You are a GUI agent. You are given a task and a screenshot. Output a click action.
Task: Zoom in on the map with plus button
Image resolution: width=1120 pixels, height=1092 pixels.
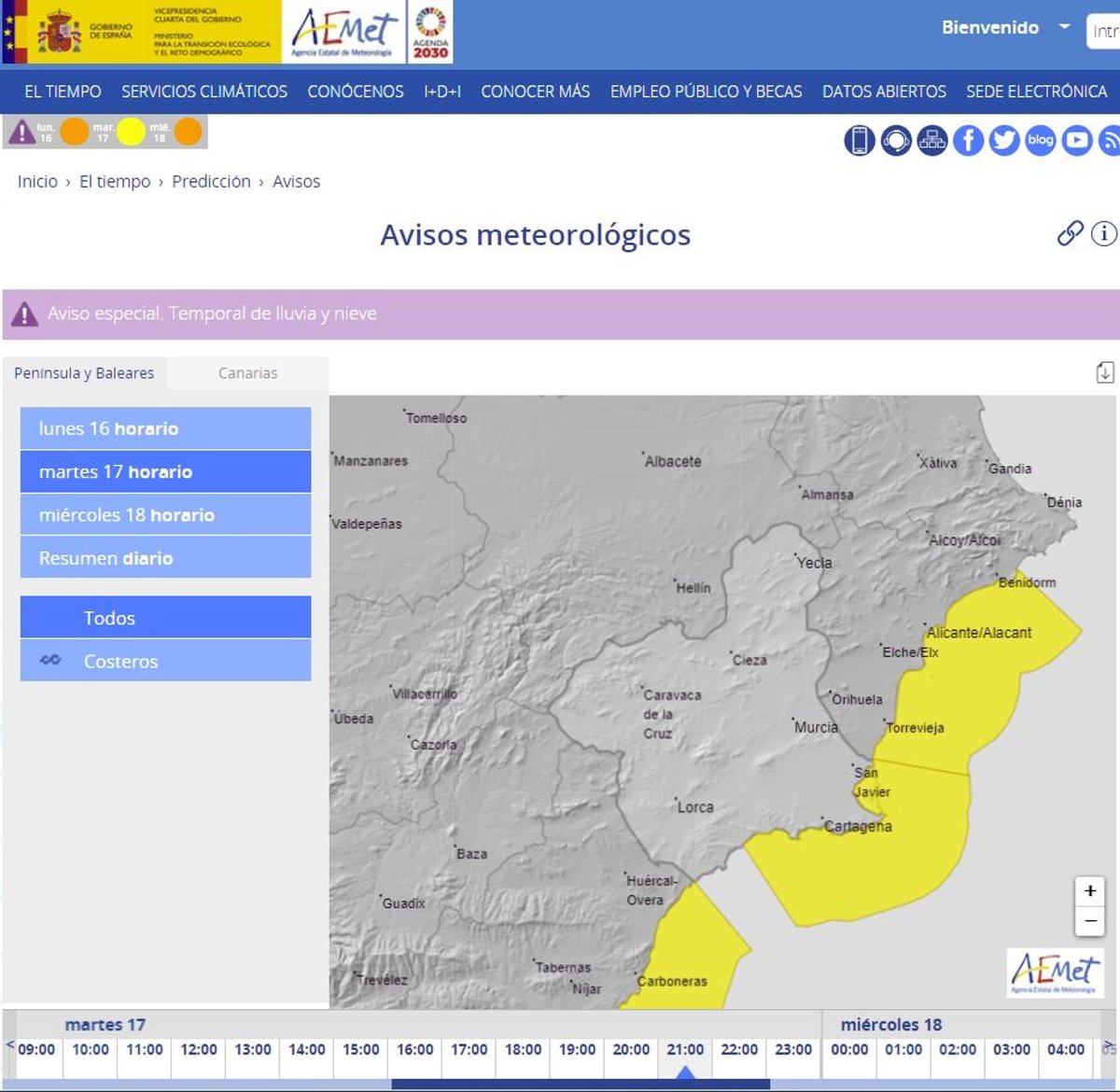tap(1089, 890)
